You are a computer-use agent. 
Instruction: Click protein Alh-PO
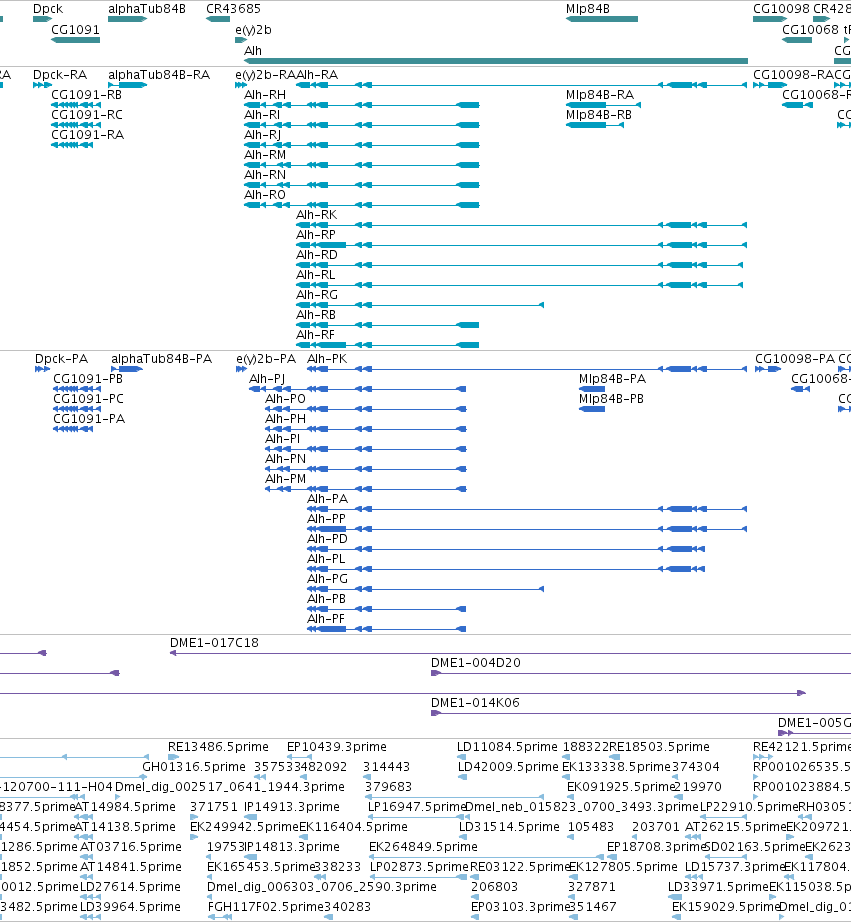(x=366, y=409)
